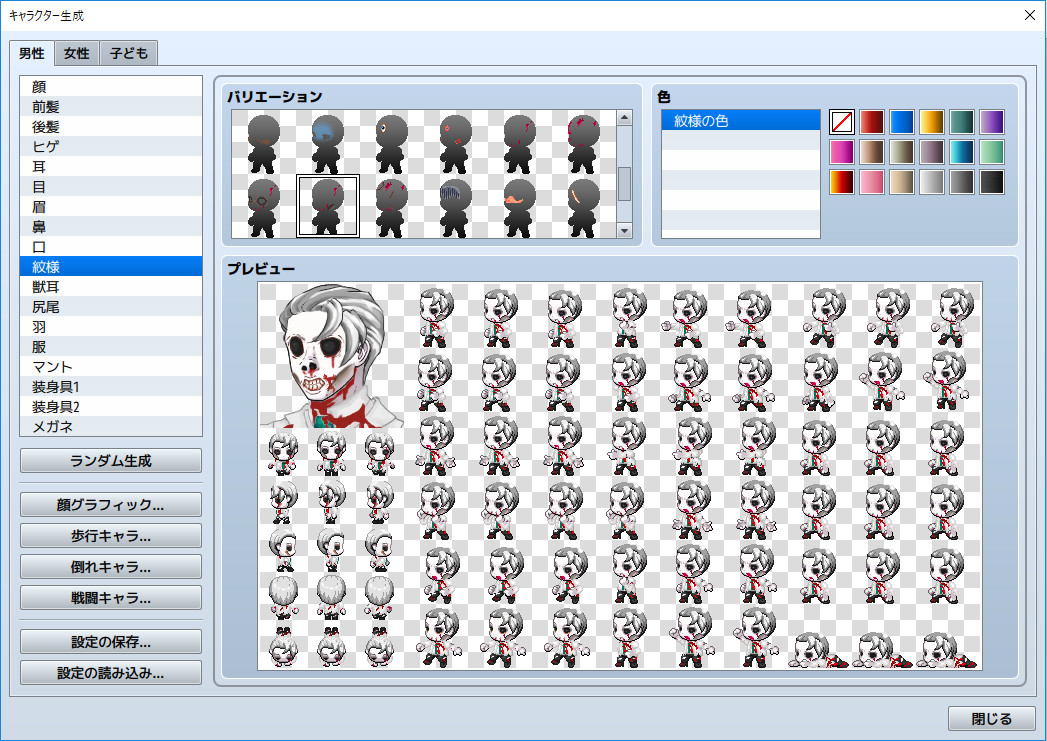The image size is (1047, 741).
Task: Select the blue face paint variation thumbnail
Action: pyautogui.click(x=325, y=140)
